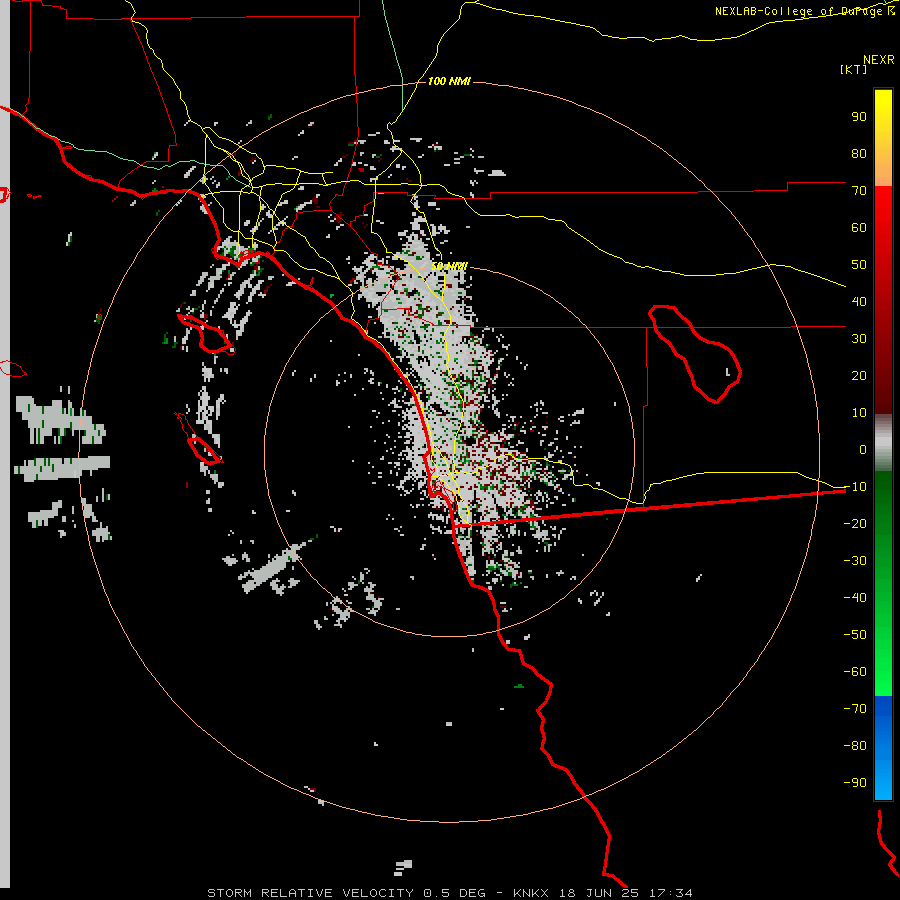The image size is (900, 900).
Task: Click the 90 value on the velocity scale
Action: (859, 117)
